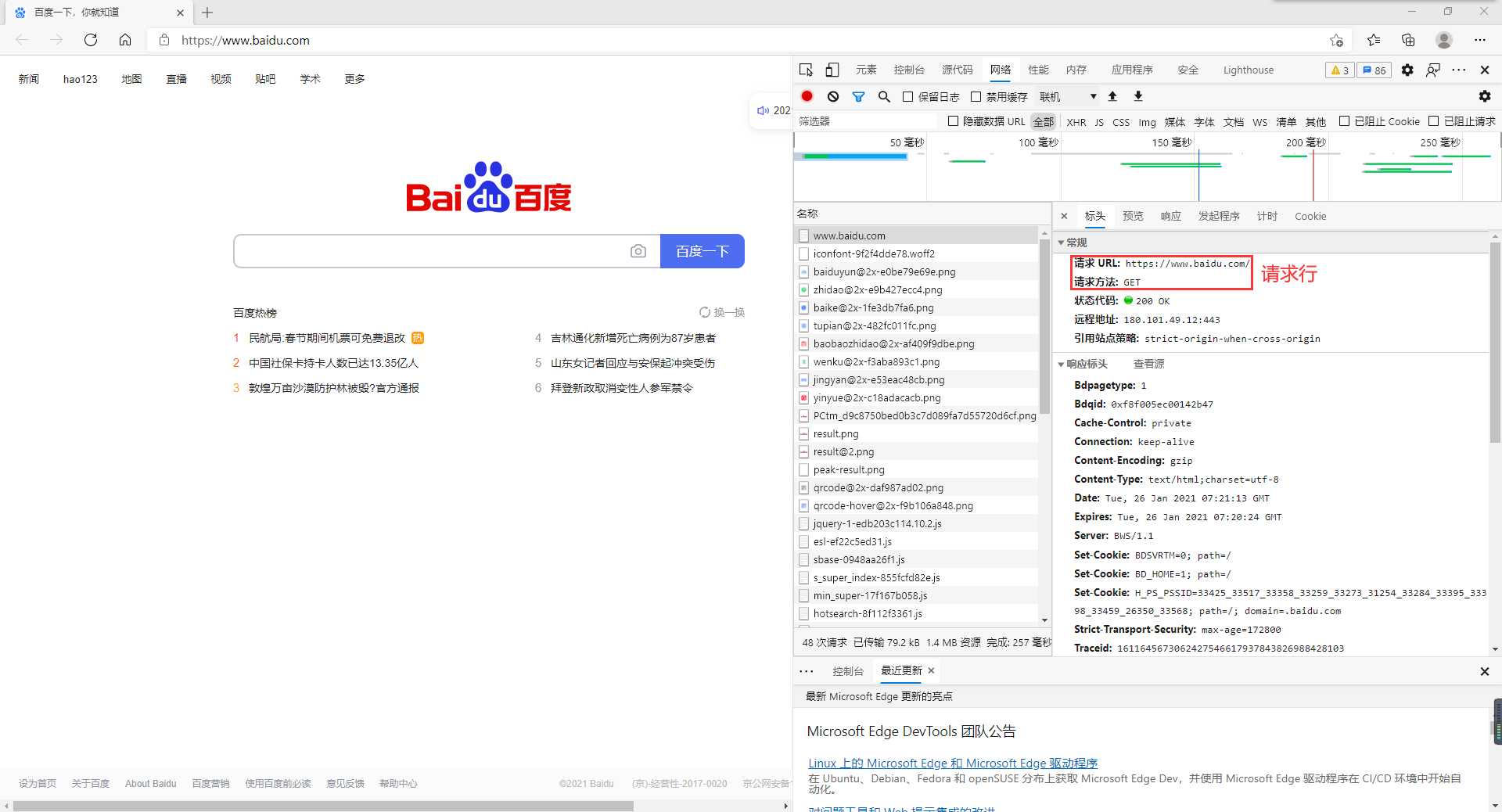This screenshot has height=812, width=1502.
Task: Click the warnings count badge showing 3
Action: coord(1340,70)
